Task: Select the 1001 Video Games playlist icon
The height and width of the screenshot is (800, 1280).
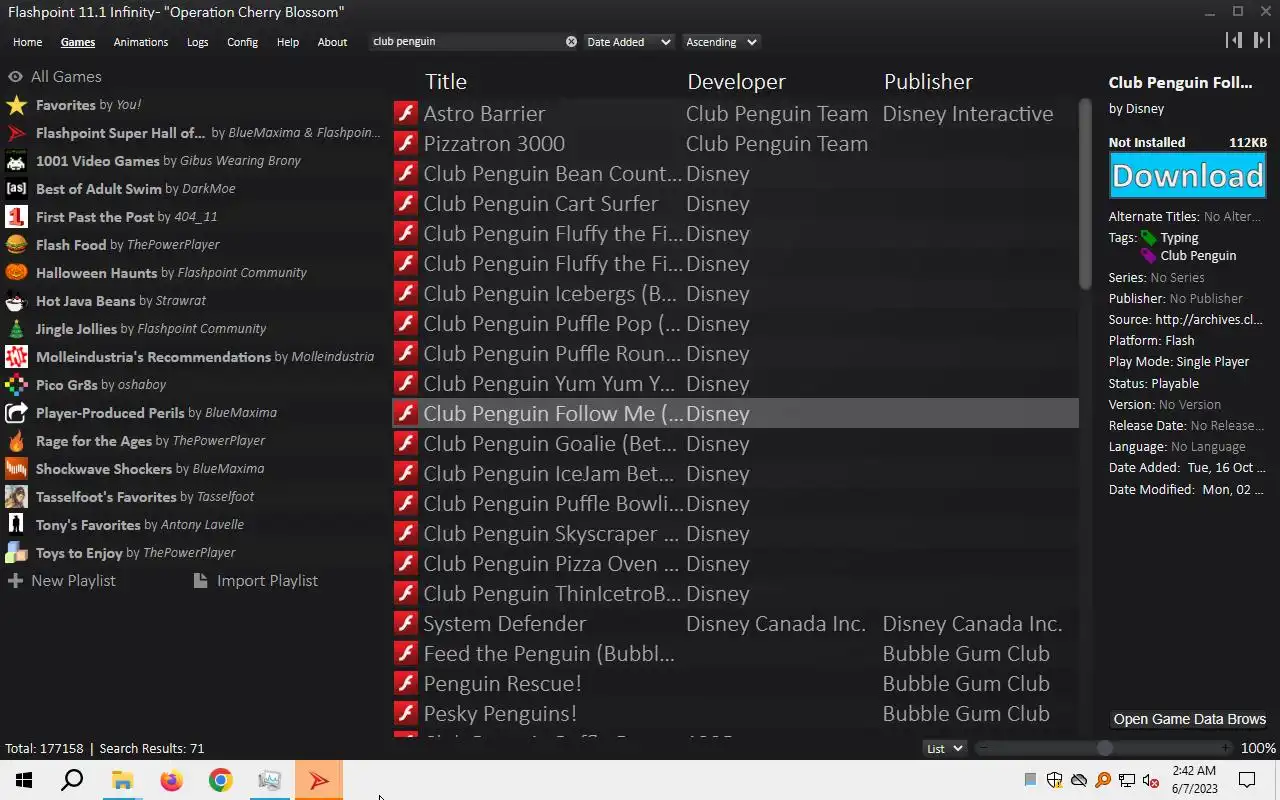Action: (x=16, y=161)
